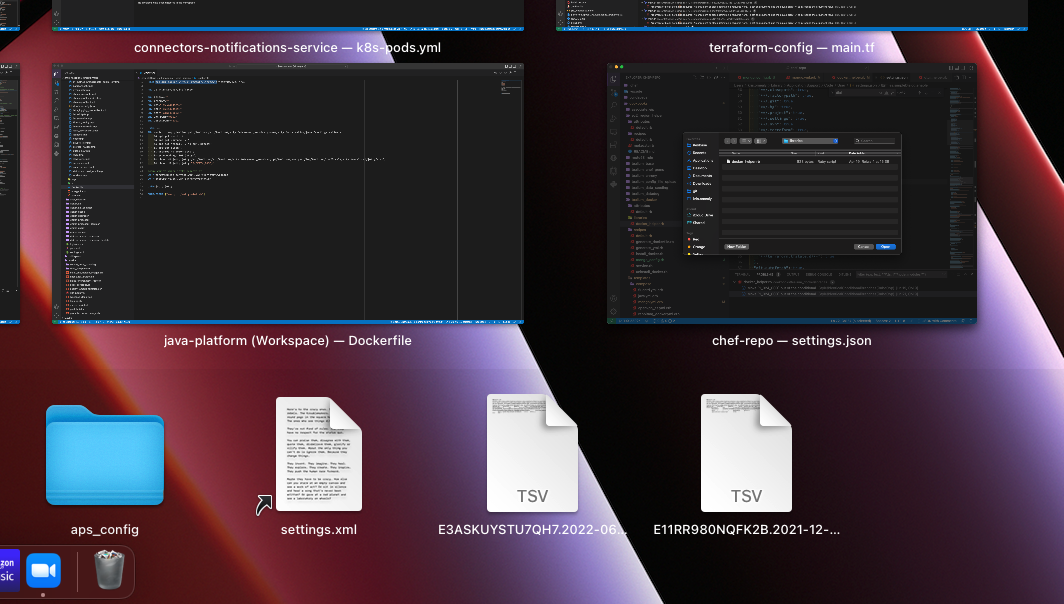Select the OUTPUT tab in the bottom panel

795,275
